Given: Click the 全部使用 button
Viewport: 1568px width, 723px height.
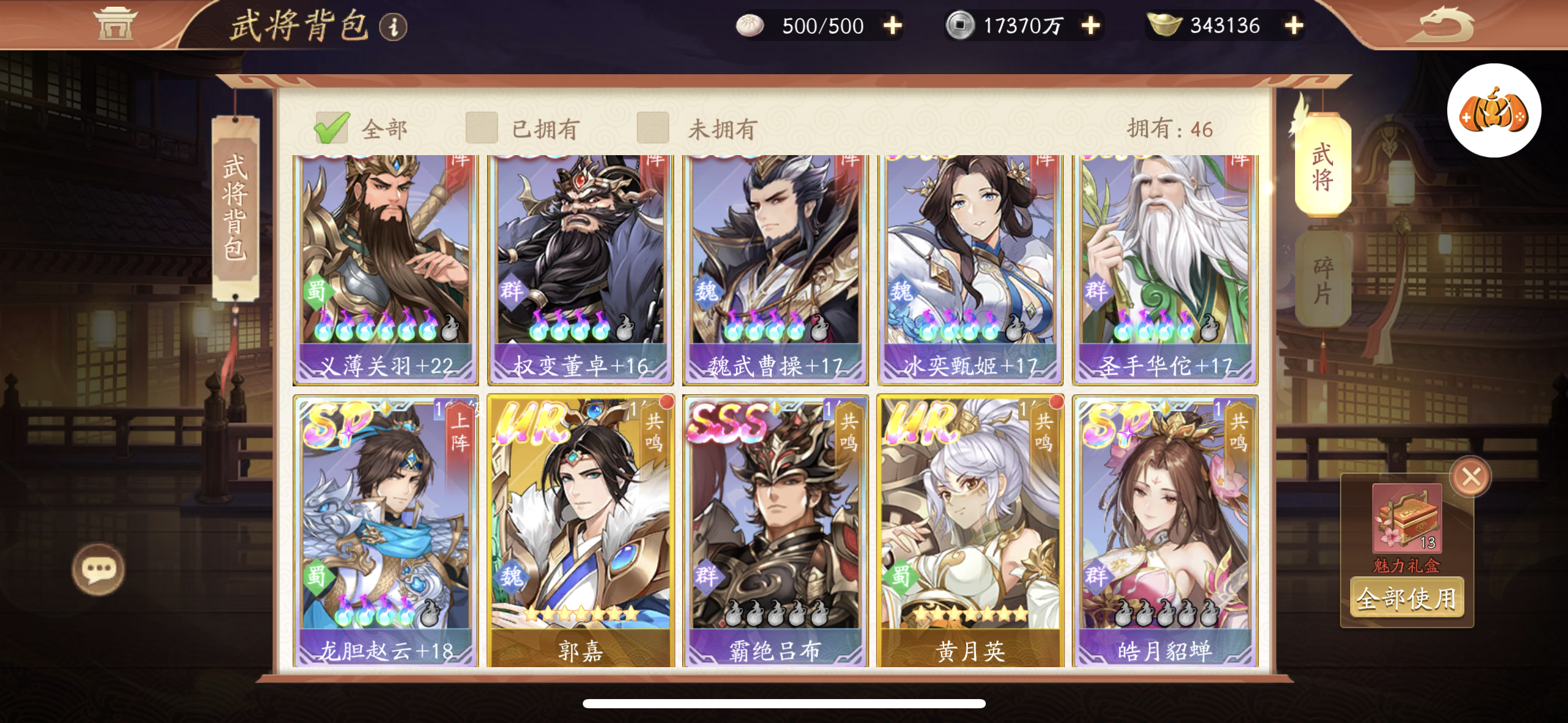Looking at the screenshot, I should click(1407, 598).
